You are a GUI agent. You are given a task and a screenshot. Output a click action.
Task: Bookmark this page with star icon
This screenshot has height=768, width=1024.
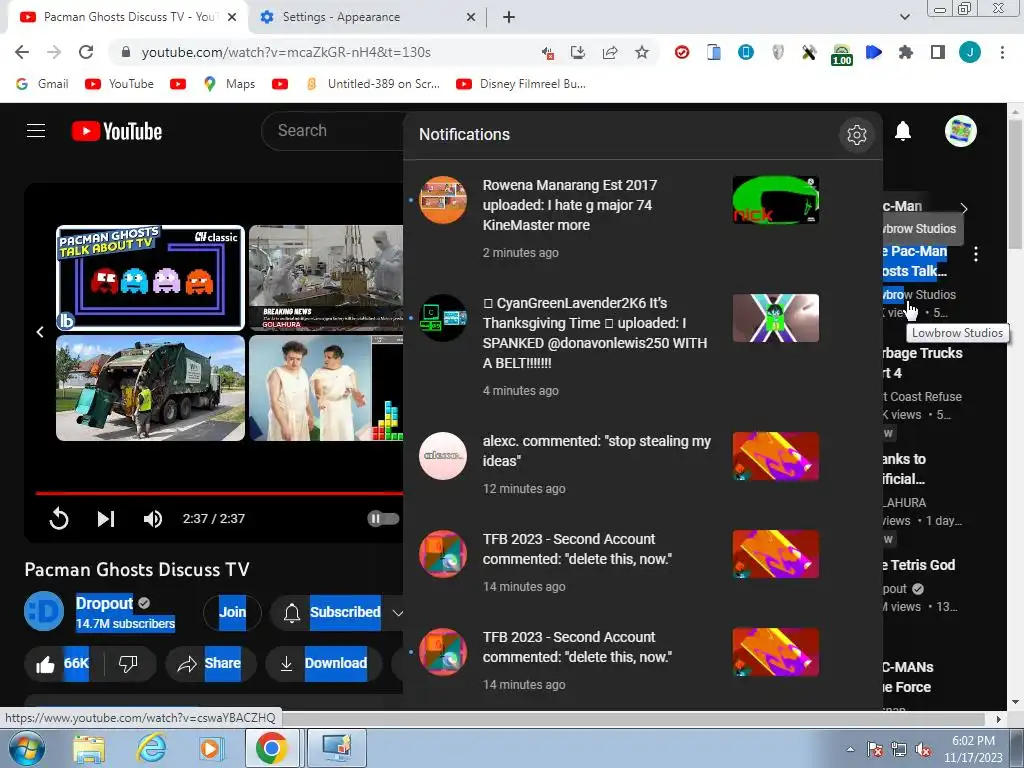[642, 52]
